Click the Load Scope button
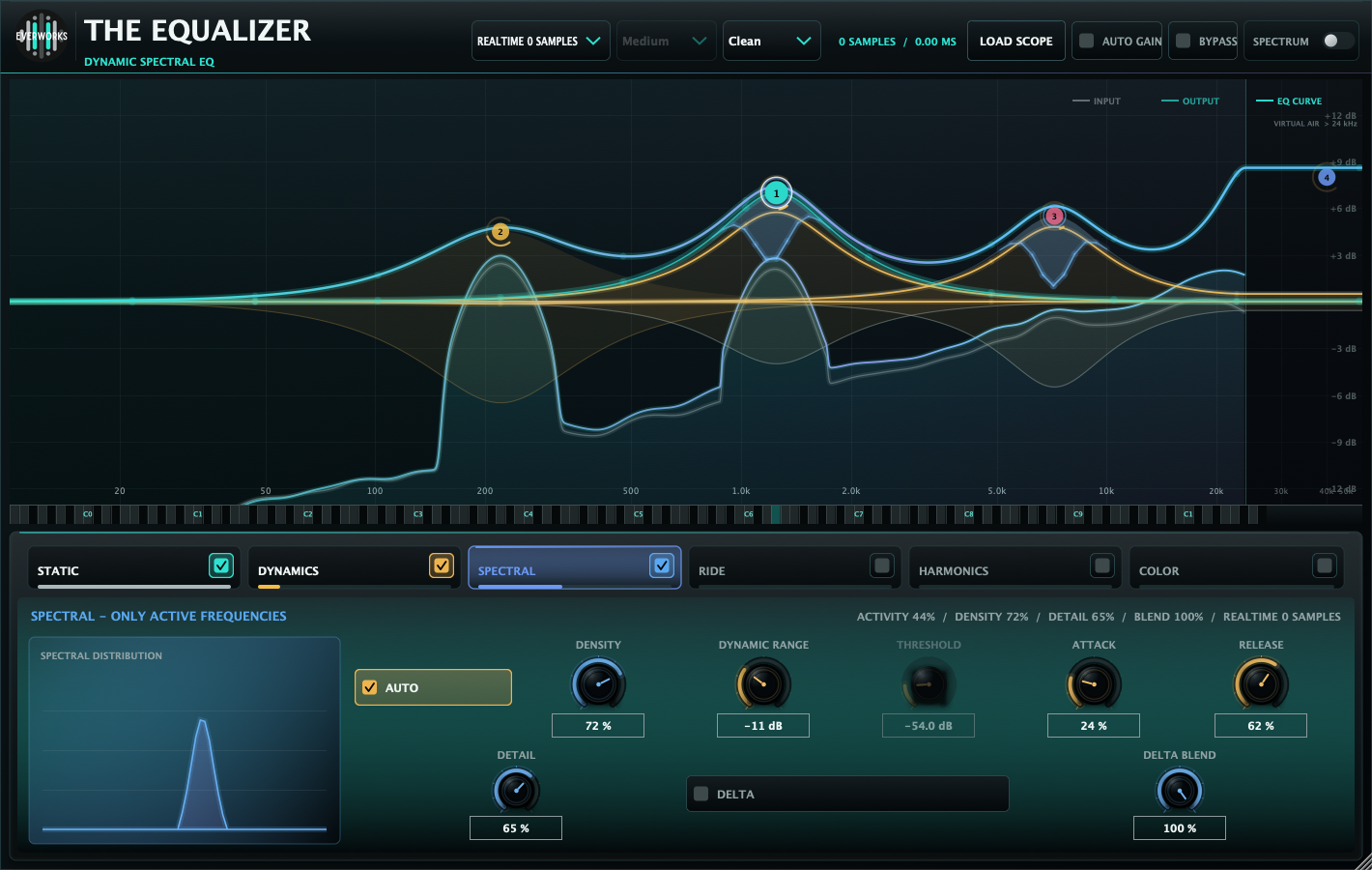Viewport: 1372px width, 870px height. [x=1015, y=41]
